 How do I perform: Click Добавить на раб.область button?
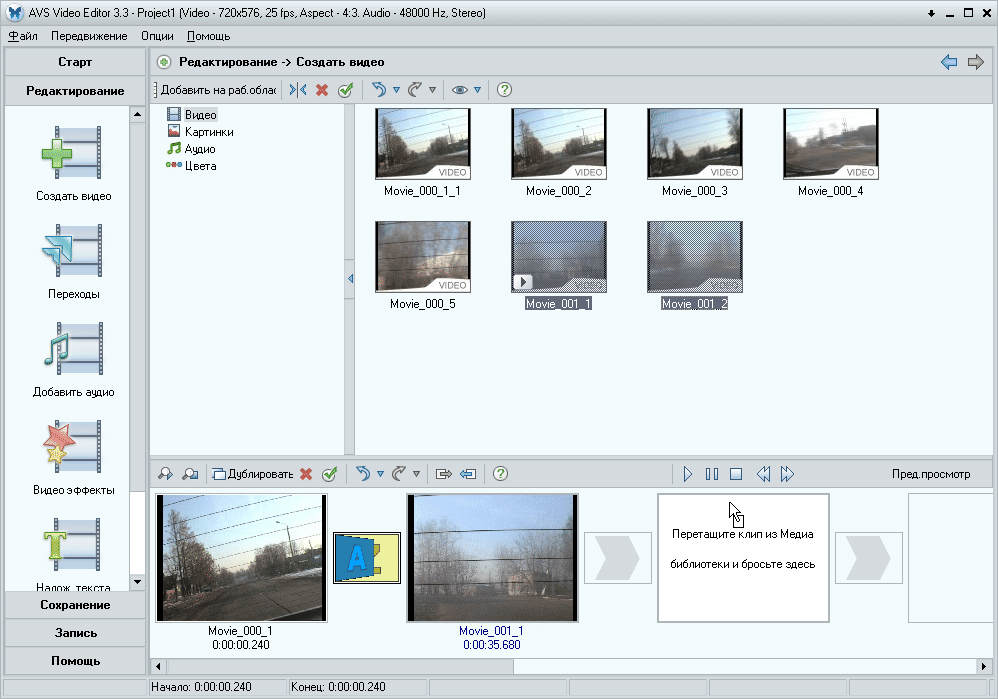click(x=218, y=90)
